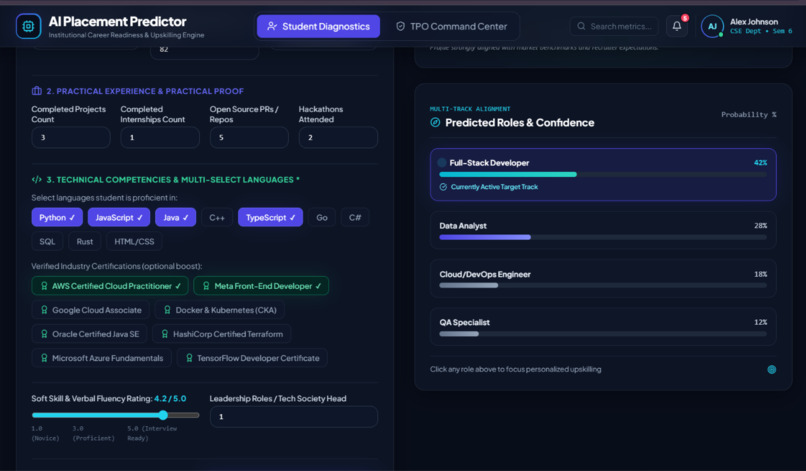Add Google Cloud Associate certification
This screenshot has width=806, height=471.
(90, 310)
